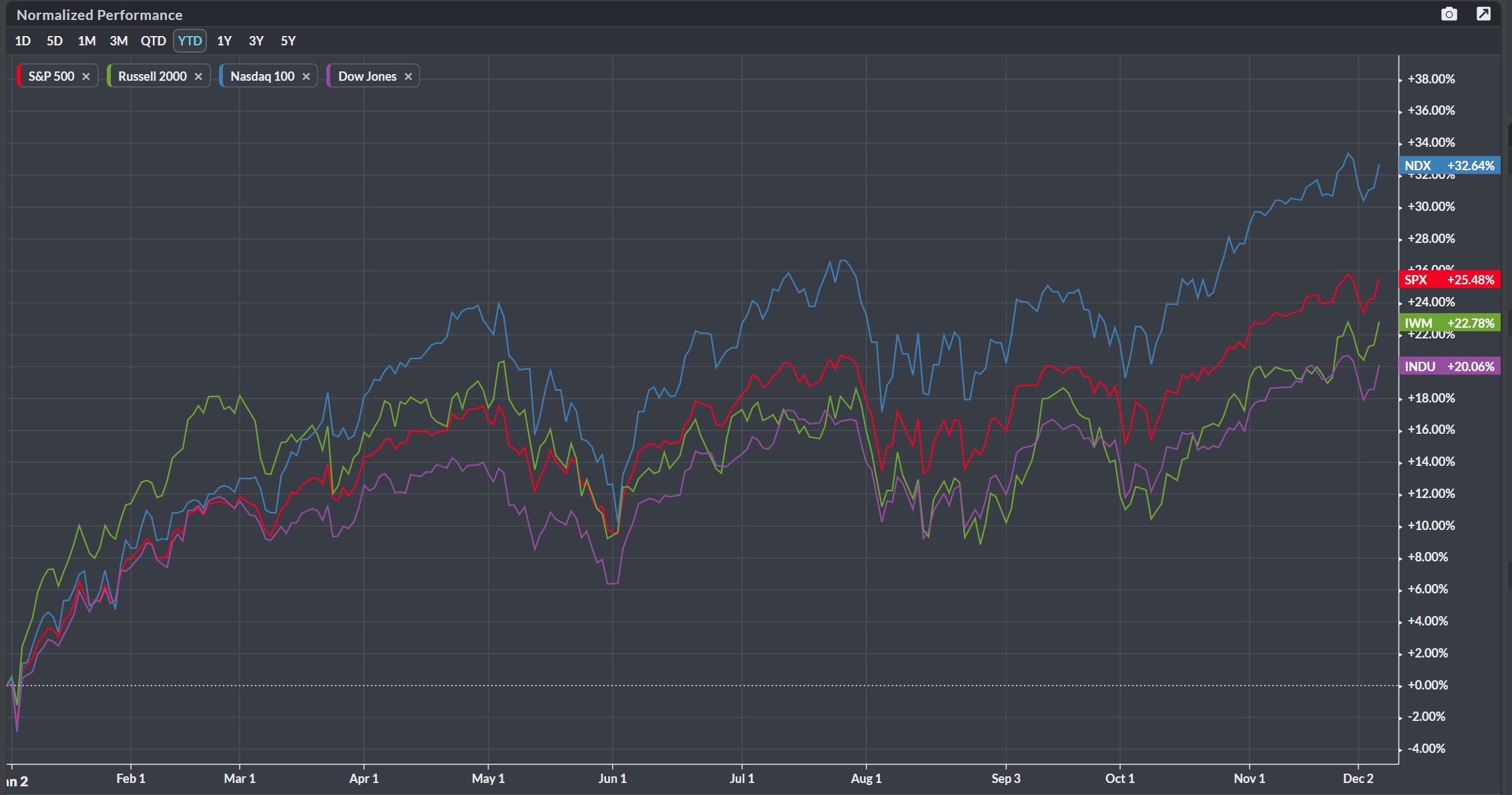
Task: Click the Feb 1 date label
Action: tap(131, 778)
